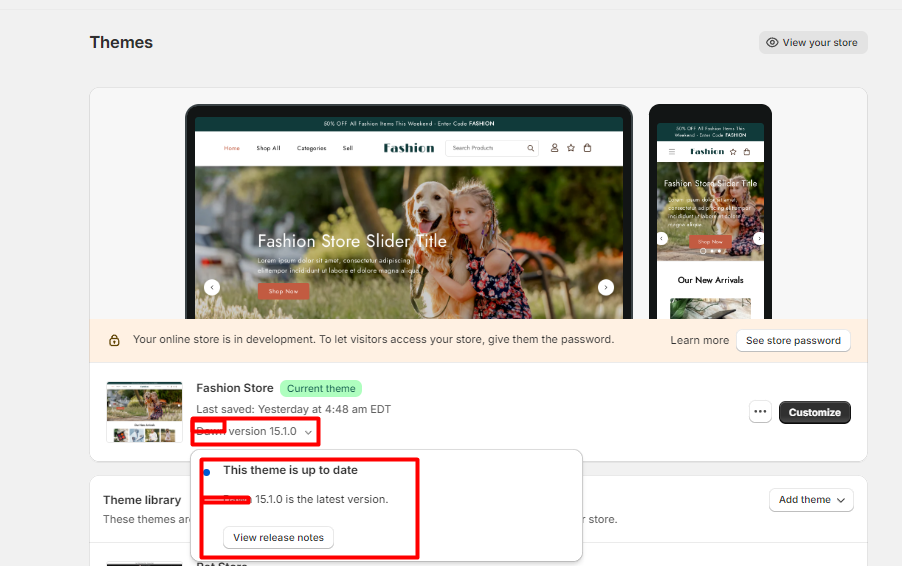Click the Sell menu item in preview
This screenshot has height=566, width=902.
[x=347, y=148]
